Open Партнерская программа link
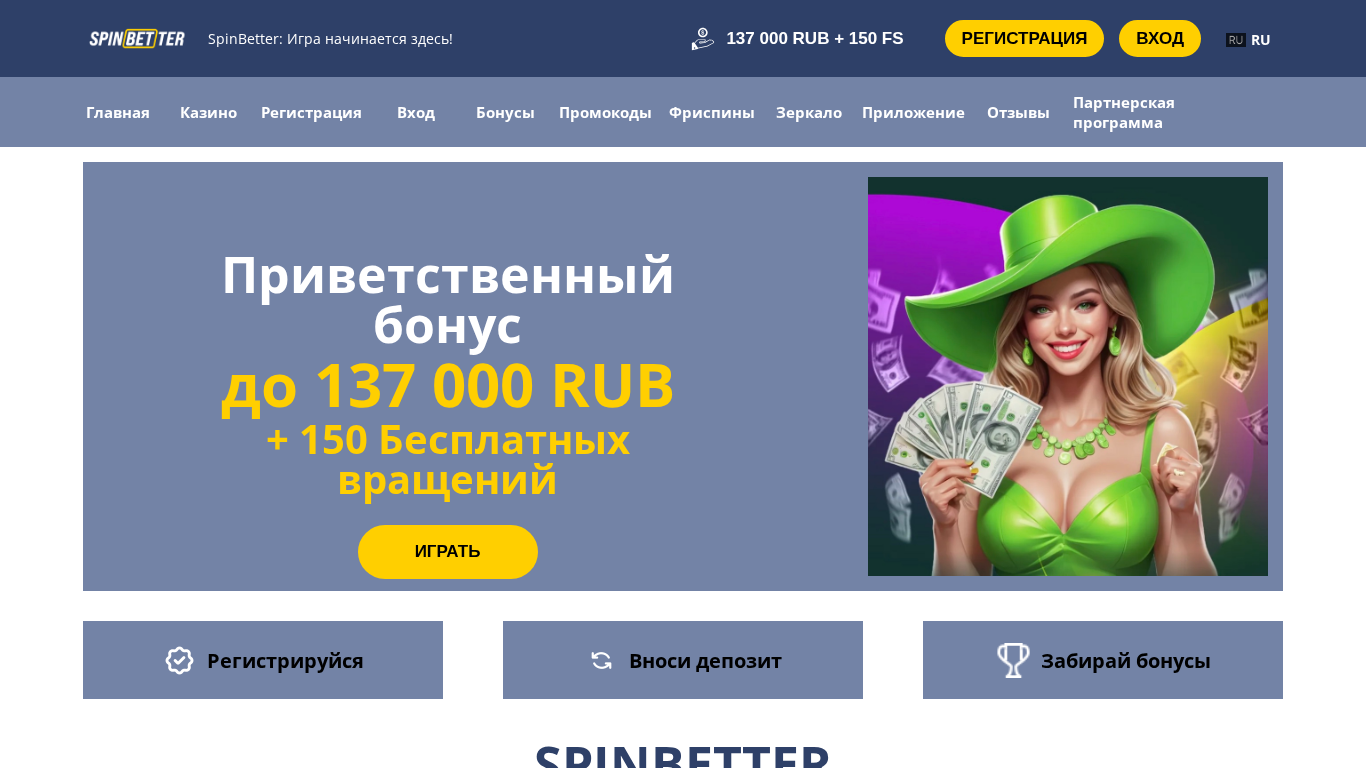The width and height of the screenshot is (1366, 768). point(1124,112)
